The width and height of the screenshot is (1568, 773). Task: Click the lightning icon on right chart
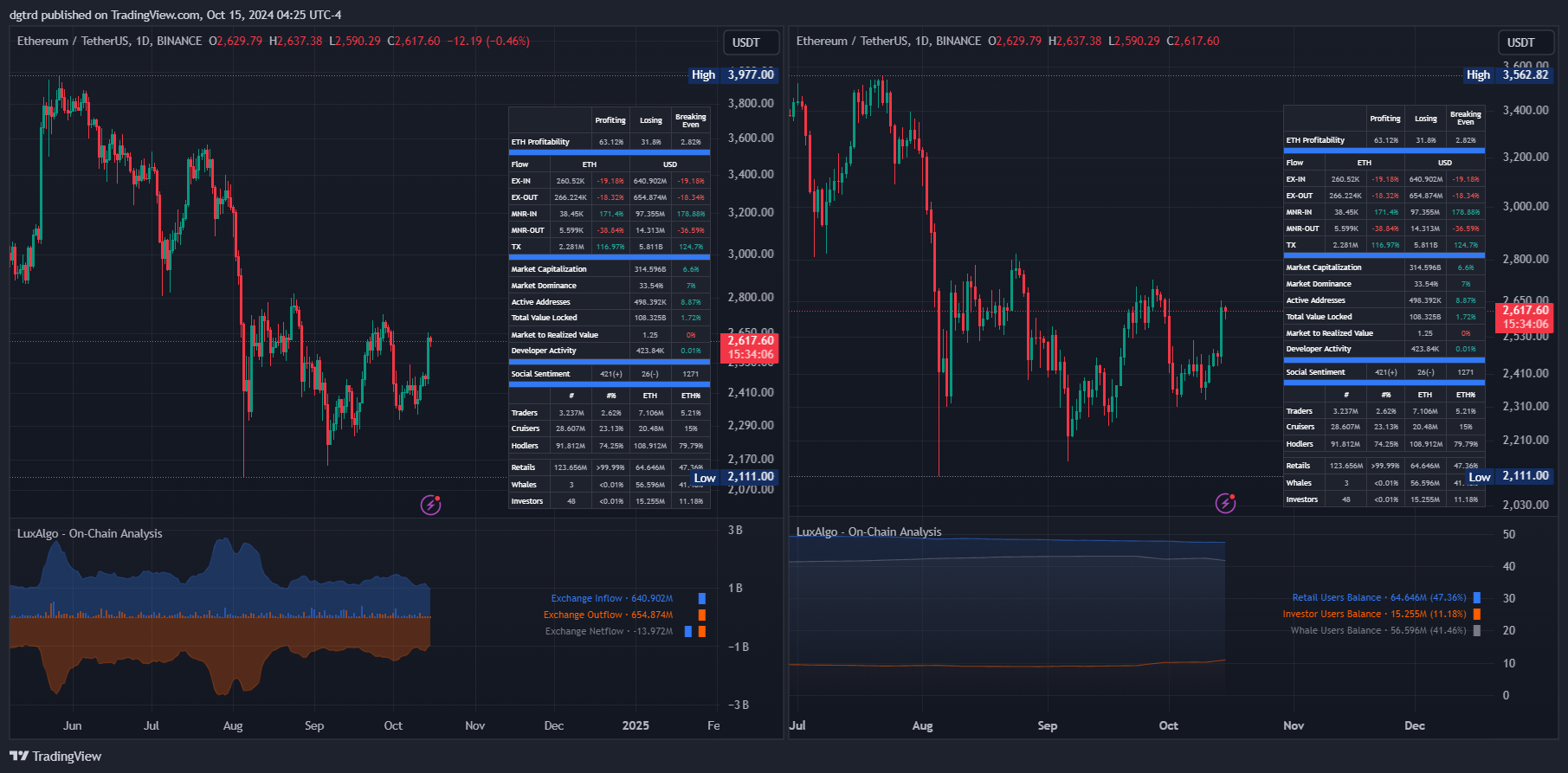click(1225, 503)
